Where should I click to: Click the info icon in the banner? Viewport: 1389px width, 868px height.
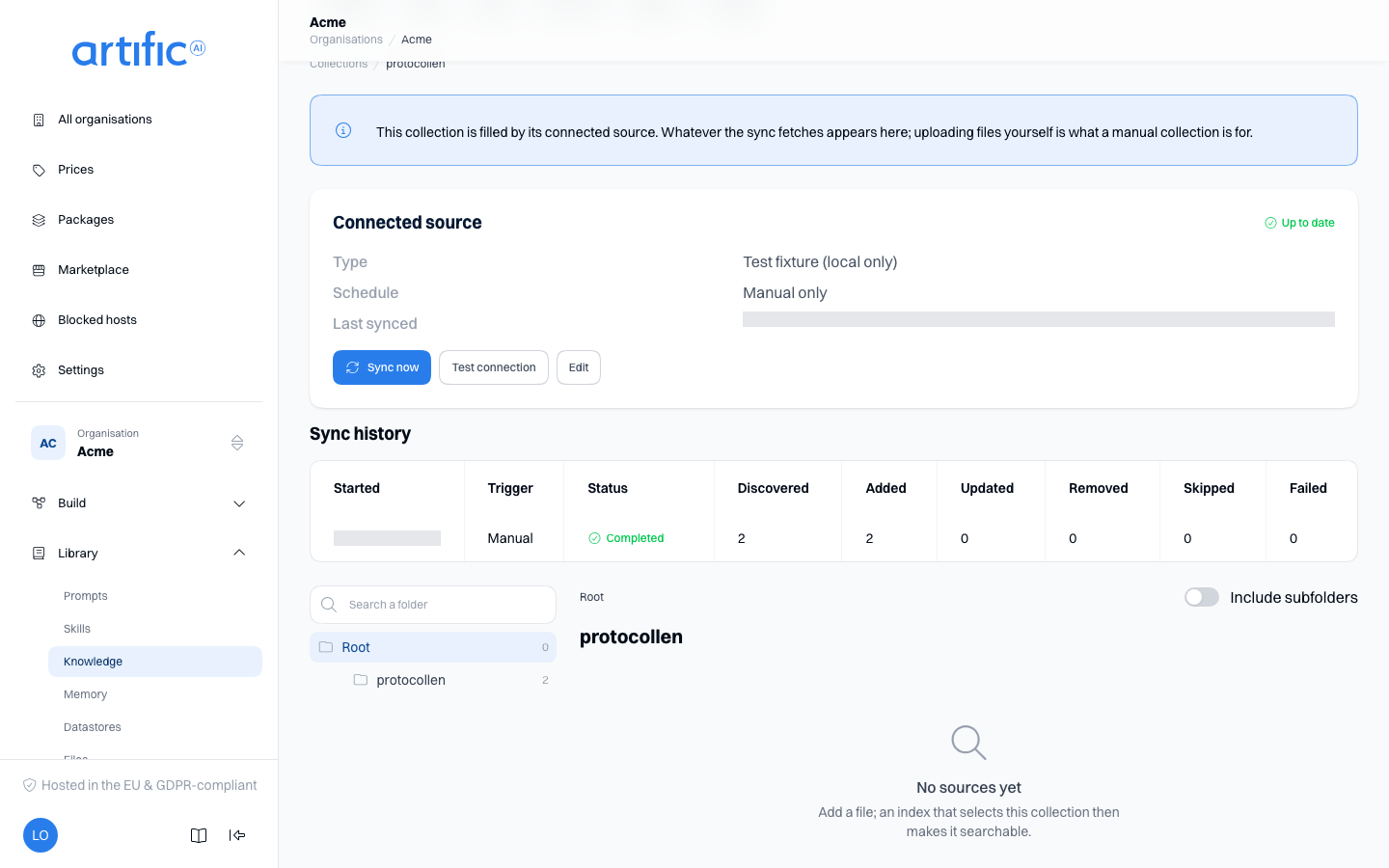tap(343, 130)
